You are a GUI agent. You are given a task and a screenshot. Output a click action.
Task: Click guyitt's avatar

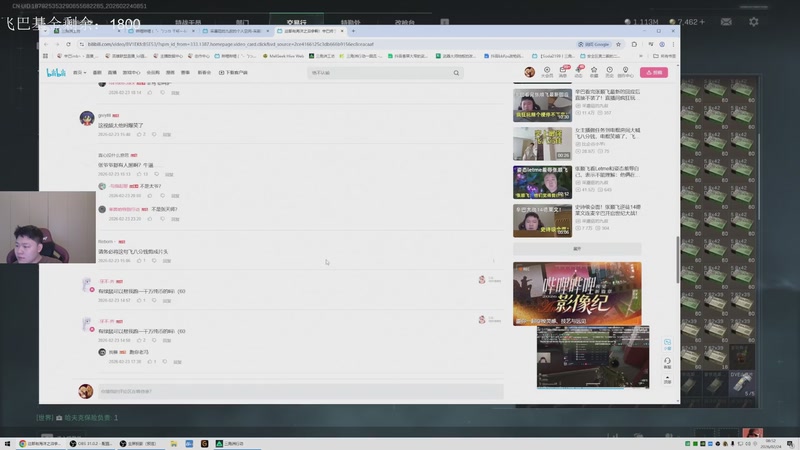click(87, 118)
